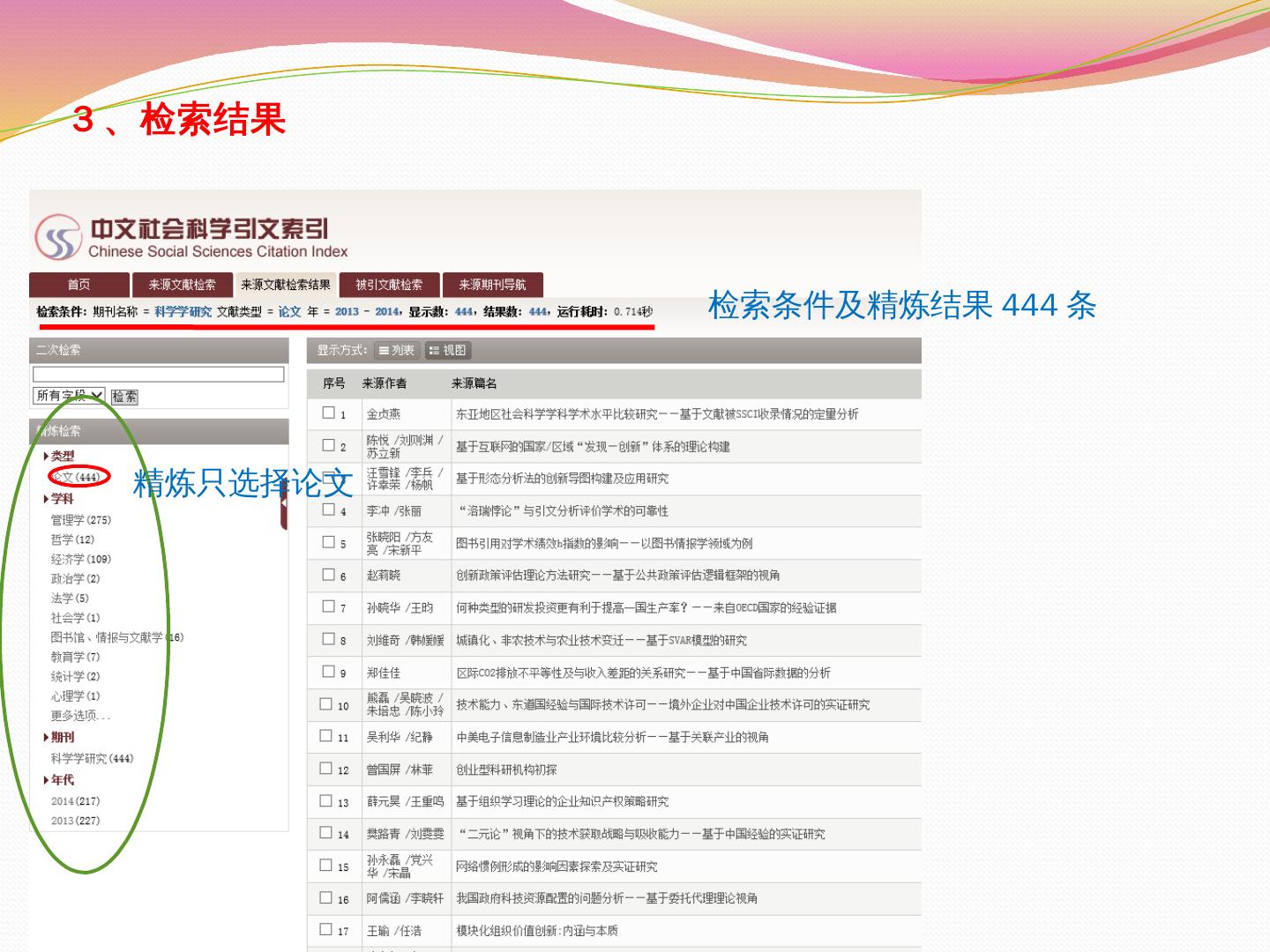Select checkbox for row 16 阿儒涵/李晓轩
Screen dimensions: 1270x952
tap(326, 898)
